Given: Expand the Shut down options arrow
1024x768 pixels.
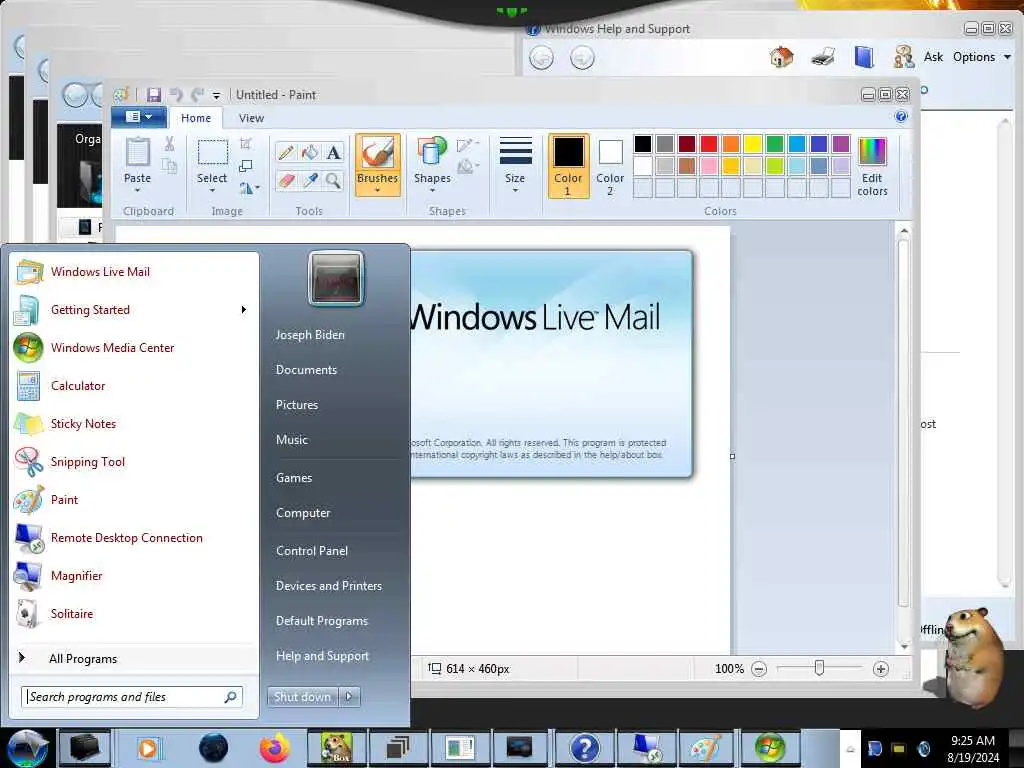Looking at the screenshot, I should pos(349,697).
